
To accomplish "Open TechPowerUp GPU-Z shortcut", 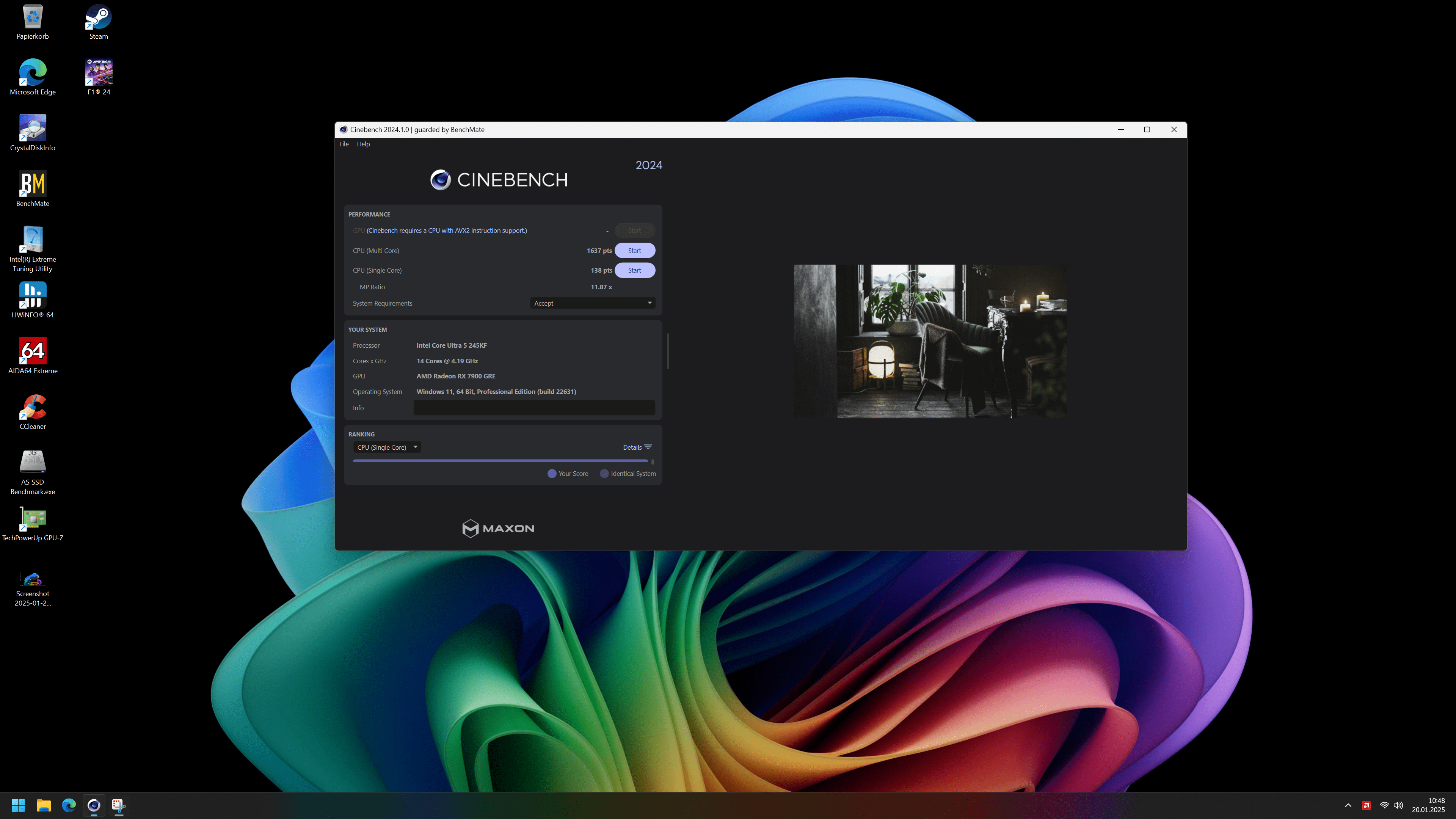I will coord(33,523).
